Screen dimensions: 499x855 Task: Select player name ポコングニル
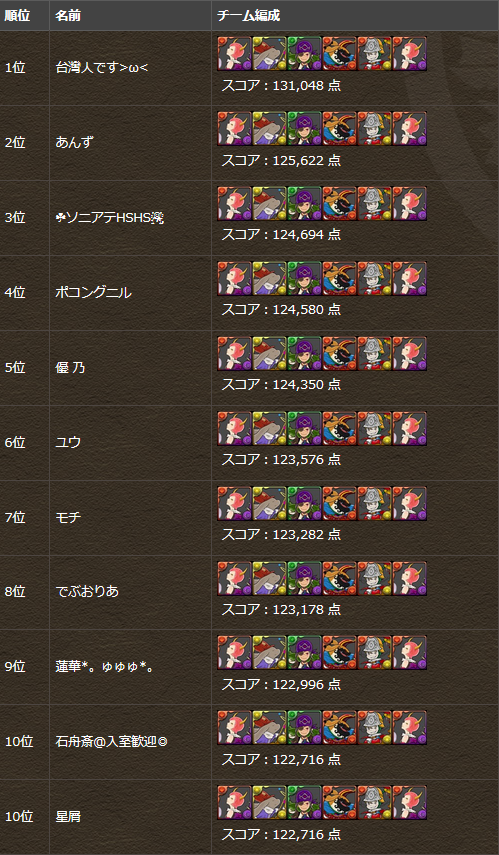(93, 293)
